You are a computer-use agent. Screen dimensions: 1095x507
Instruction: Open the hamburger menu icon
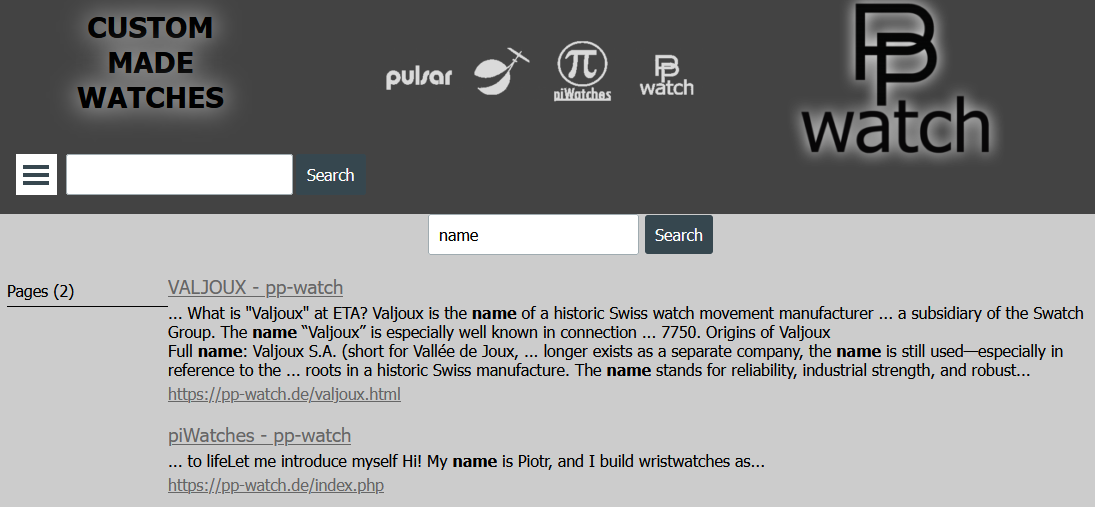coord(36,175)
